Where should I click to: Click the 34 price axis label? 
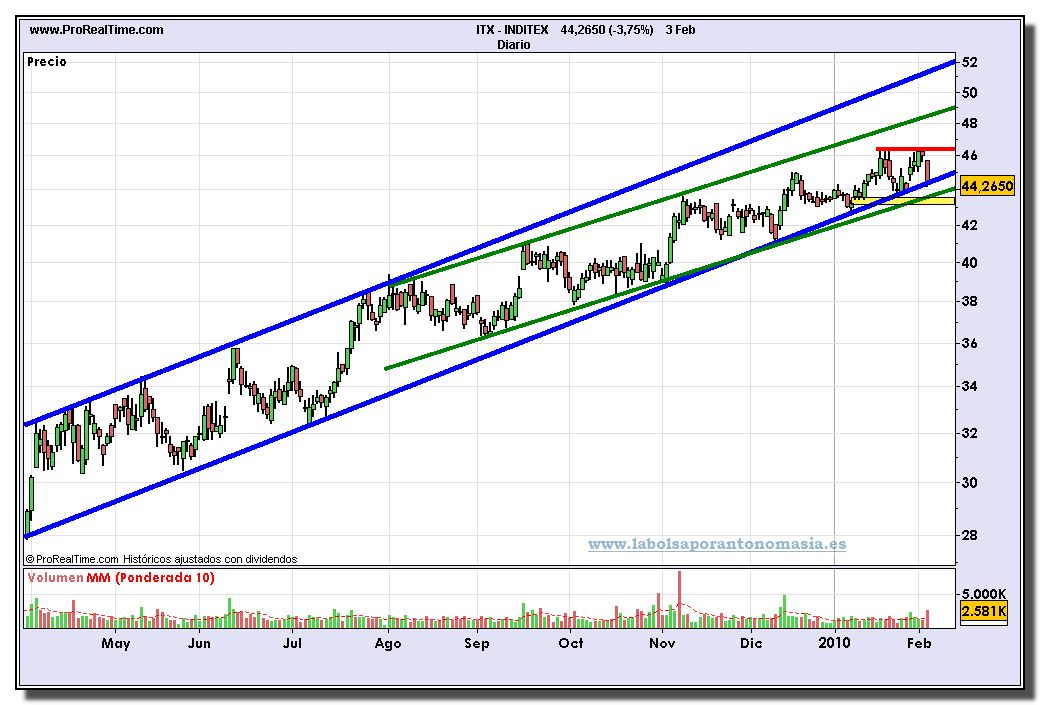tap(970, 386)
